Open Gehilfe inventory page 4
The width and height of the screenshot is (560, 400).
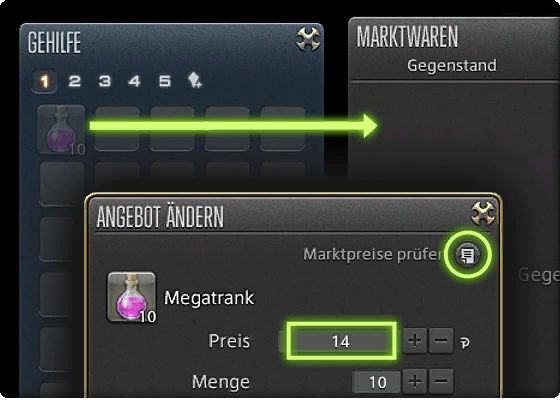click(x=135, y=81)
